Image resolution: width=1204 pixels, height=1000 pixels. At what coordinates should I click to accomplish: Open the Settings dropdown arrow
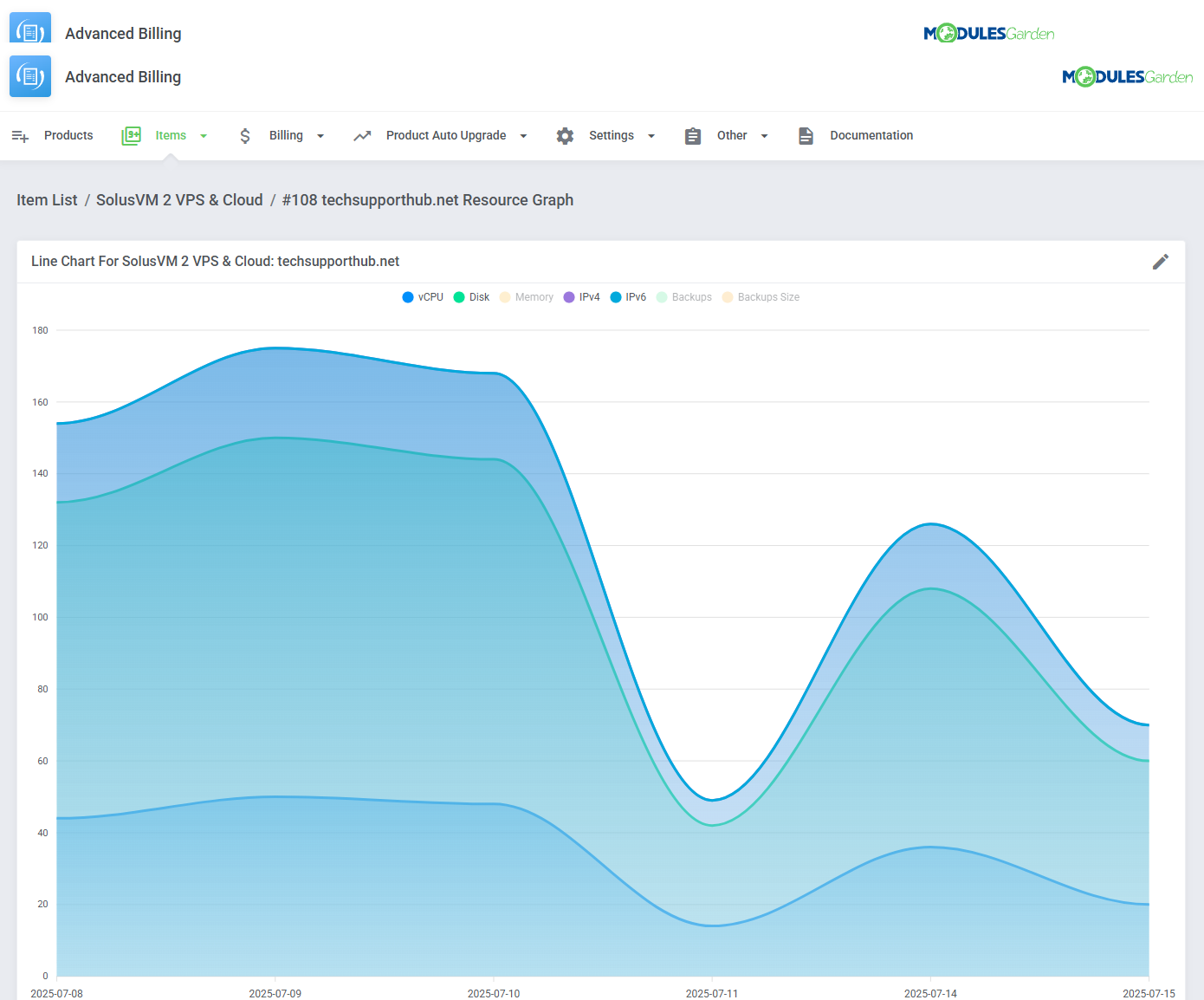(x=651, y=136)
